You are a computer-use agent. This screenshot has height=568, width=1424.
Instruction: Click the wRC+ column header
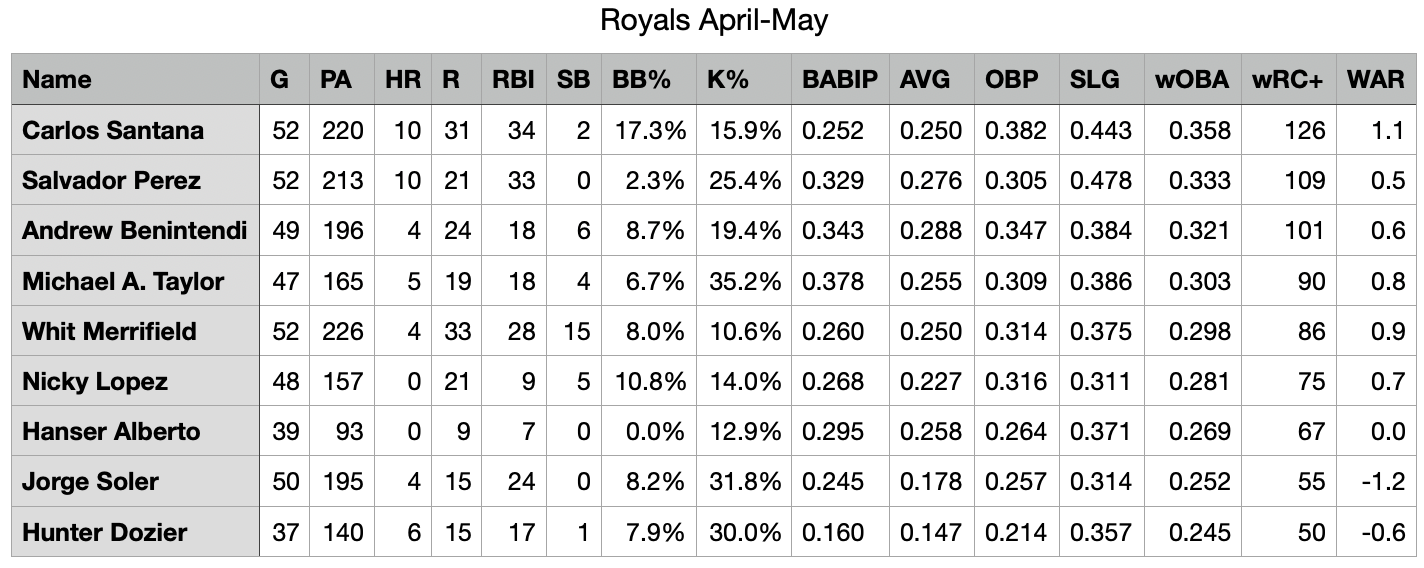1286,79
